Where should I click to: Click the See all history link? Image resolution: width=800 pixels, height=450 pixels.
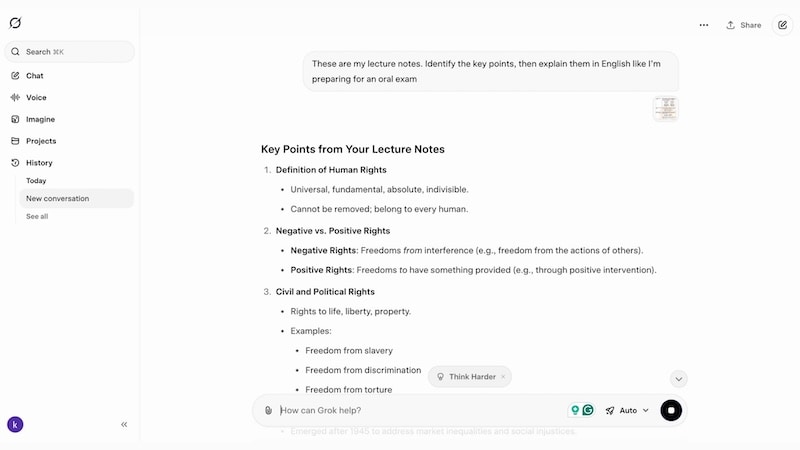click(37, 216)
